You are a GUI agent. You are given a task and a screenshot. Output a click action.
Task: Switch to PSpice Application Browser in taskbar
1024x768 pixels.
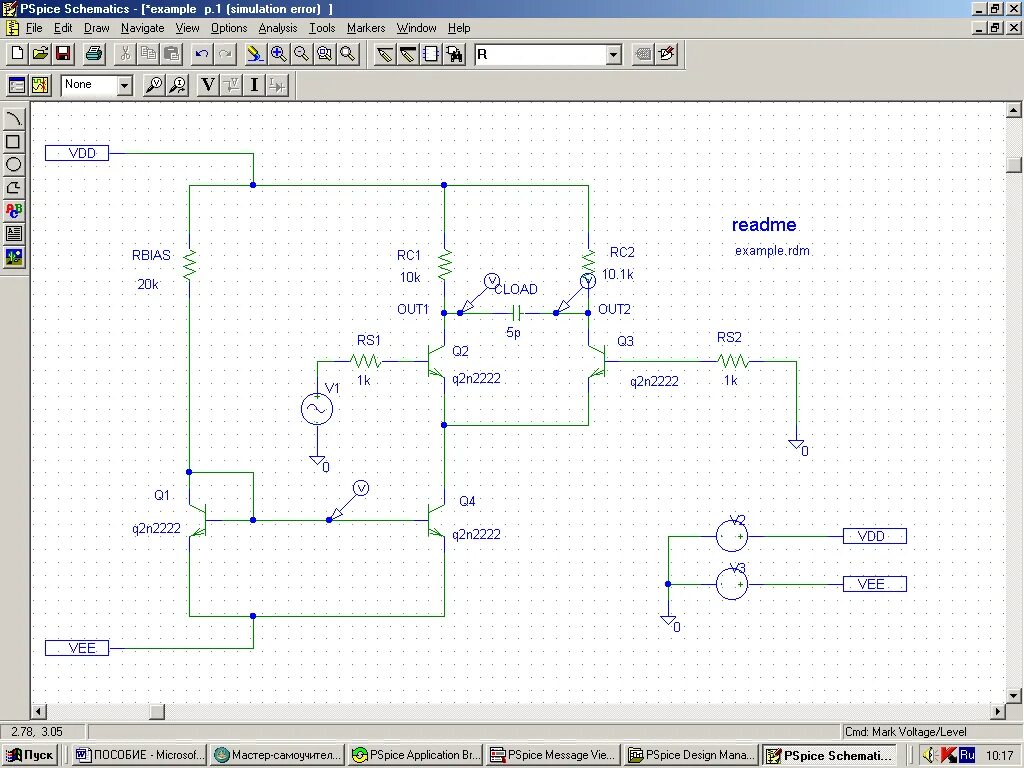tap(415, 755)
